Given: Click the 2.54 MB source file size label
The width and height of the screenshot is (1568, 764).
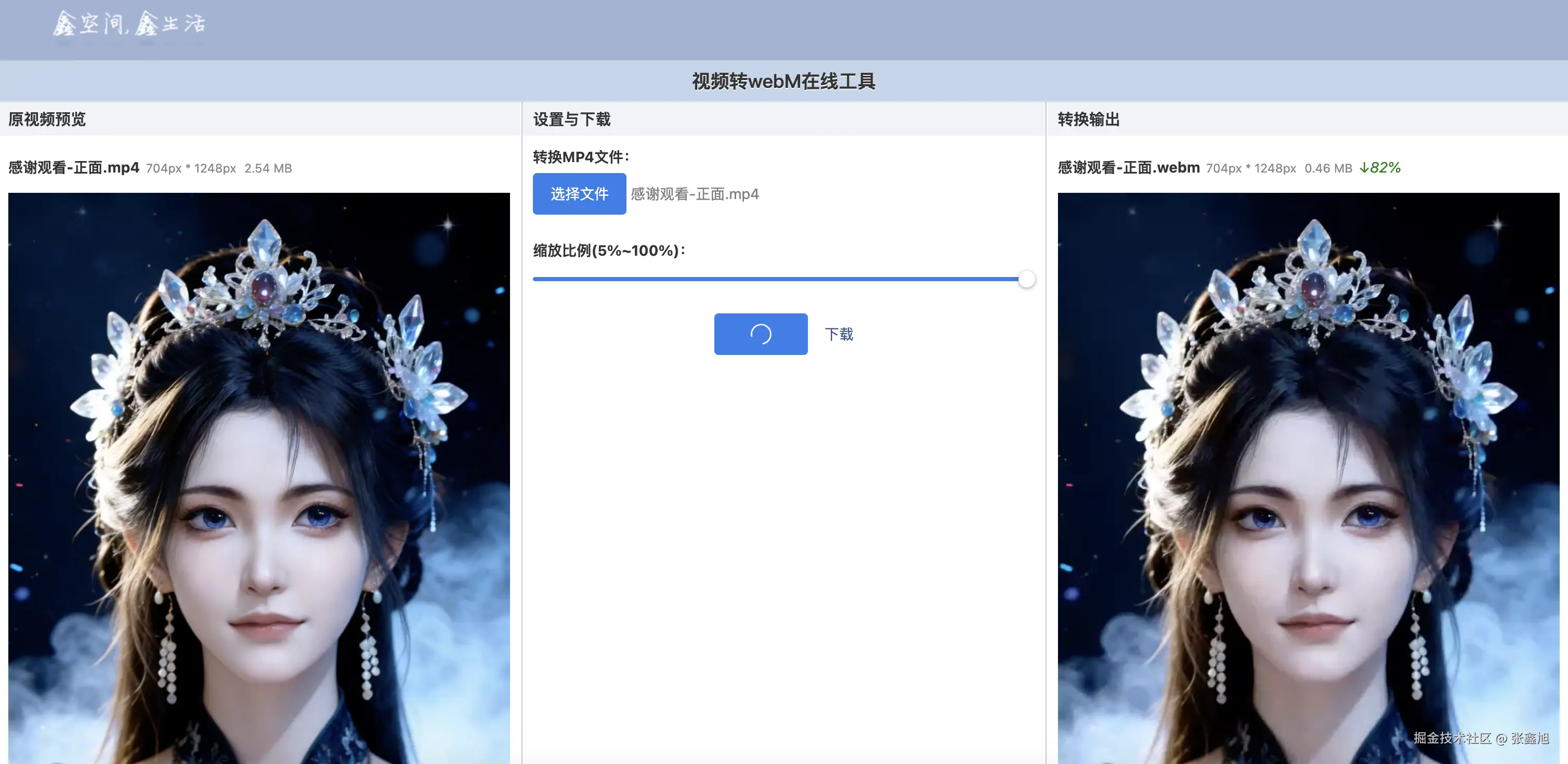Looking at the screenshot, I should point(268,168).
